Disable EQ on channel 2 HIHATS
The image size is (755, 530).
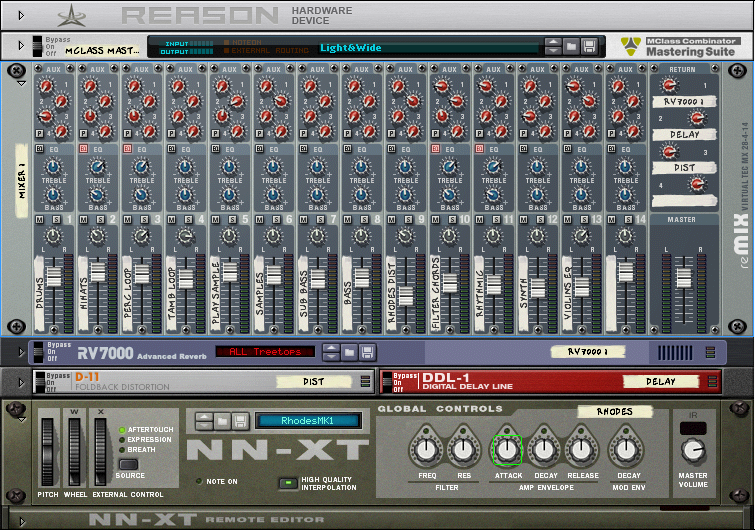[x=83, y=149]
